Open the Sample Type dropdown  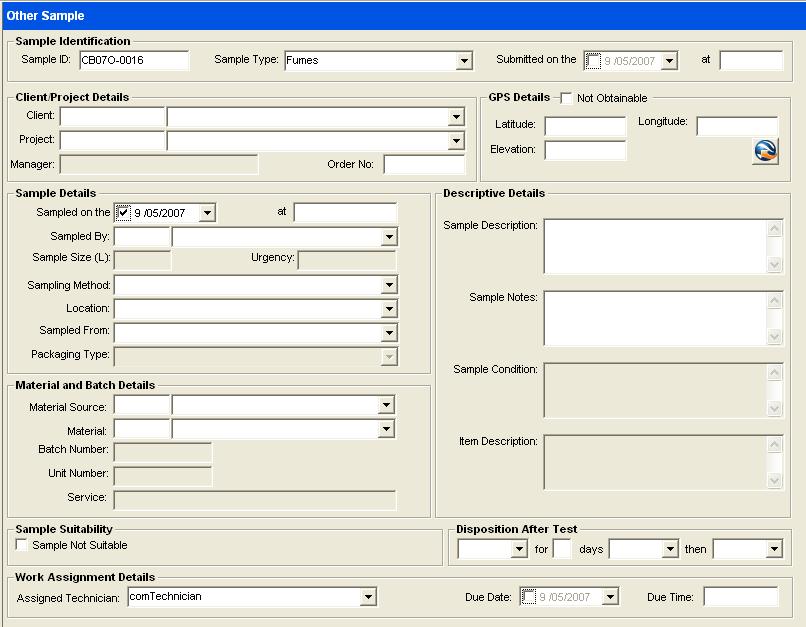464,61
